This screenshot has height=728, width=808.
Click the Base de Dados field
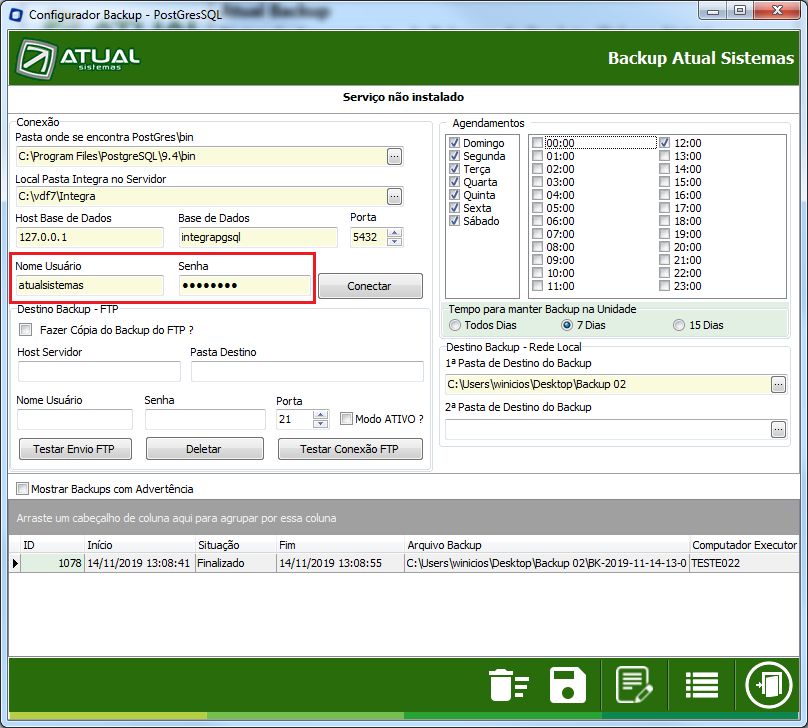click(x=258, y=238)
